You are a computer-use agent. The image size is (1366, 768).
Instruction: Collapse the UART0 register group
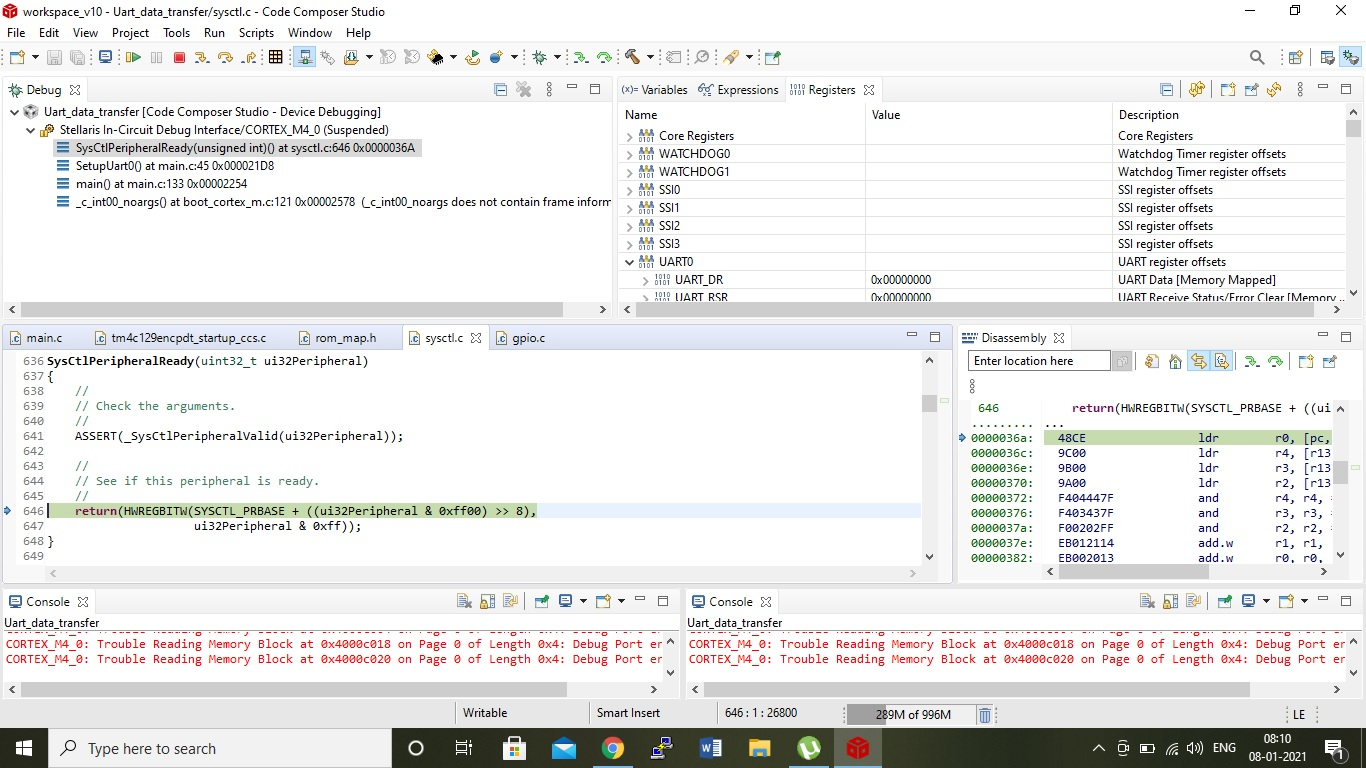[629, 262]
